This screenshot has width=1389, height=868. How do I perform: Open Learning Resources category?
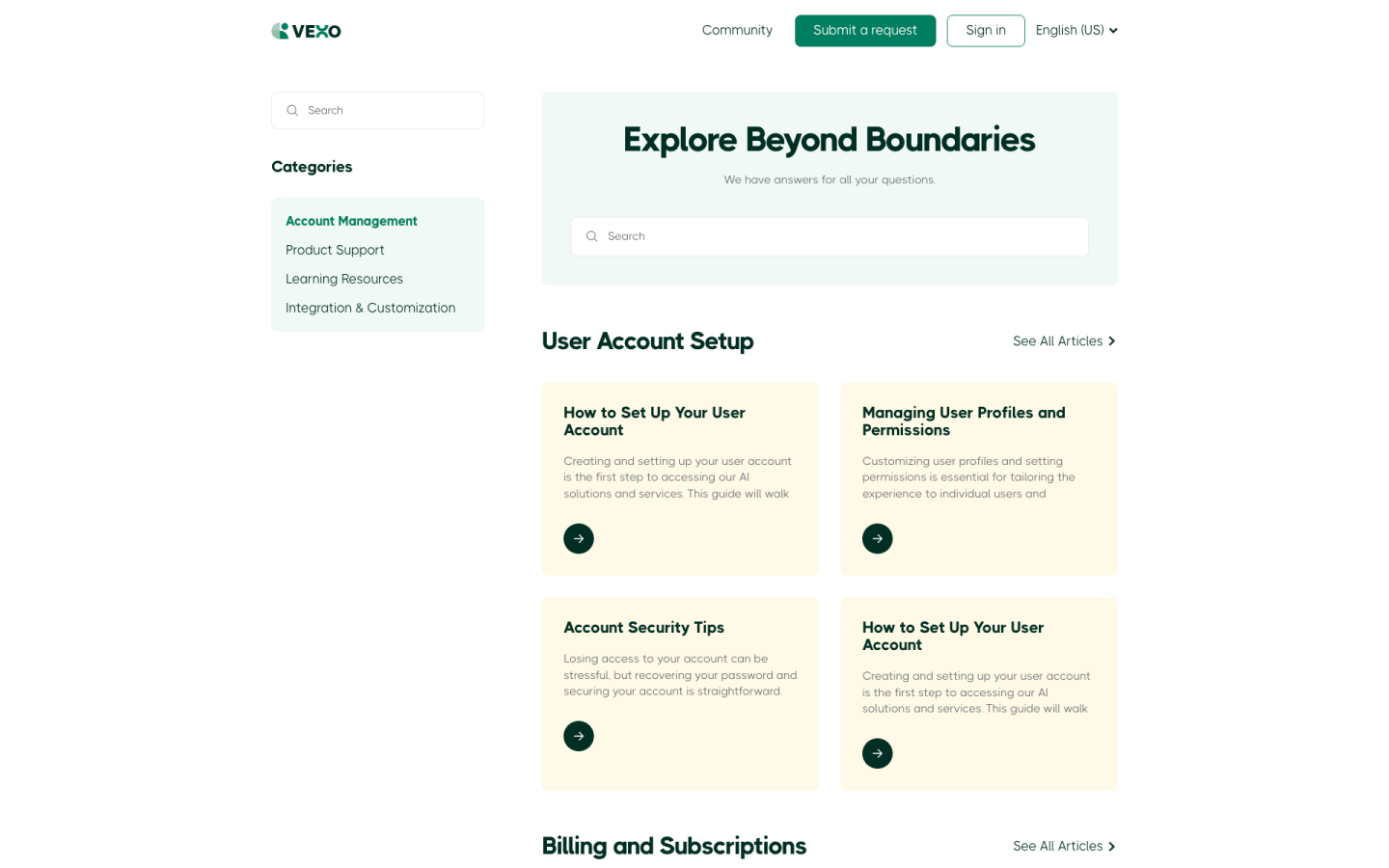coord(344,279)
